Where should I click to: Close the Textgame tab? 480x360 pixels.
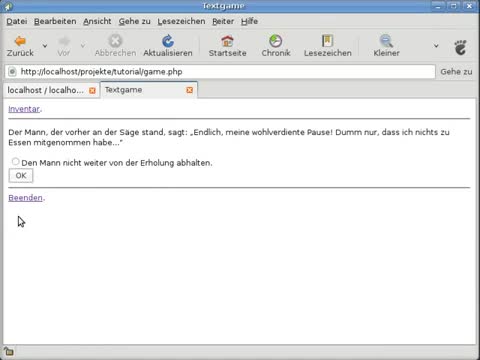coord(189,90)
